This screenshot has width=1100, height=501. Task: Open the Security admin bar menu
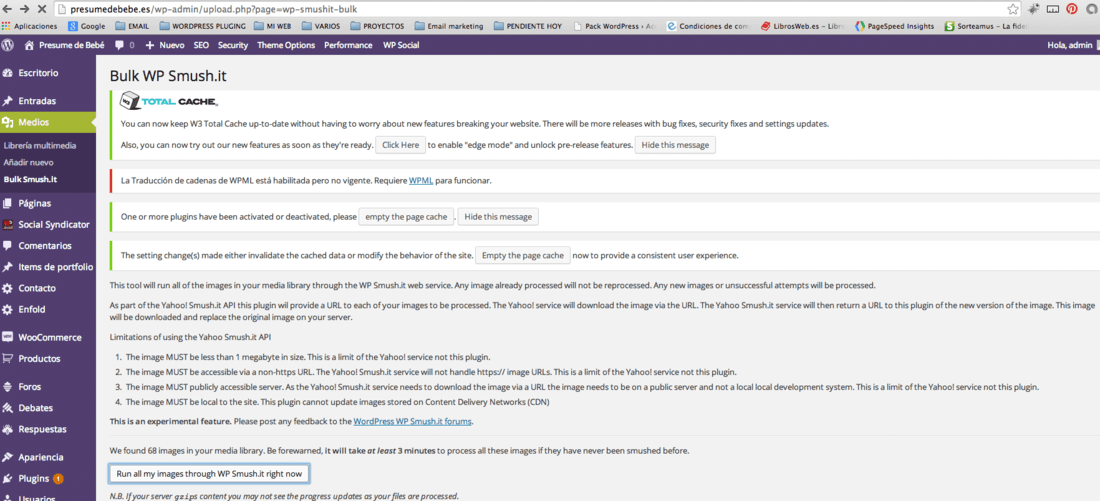tap(233, 45)
